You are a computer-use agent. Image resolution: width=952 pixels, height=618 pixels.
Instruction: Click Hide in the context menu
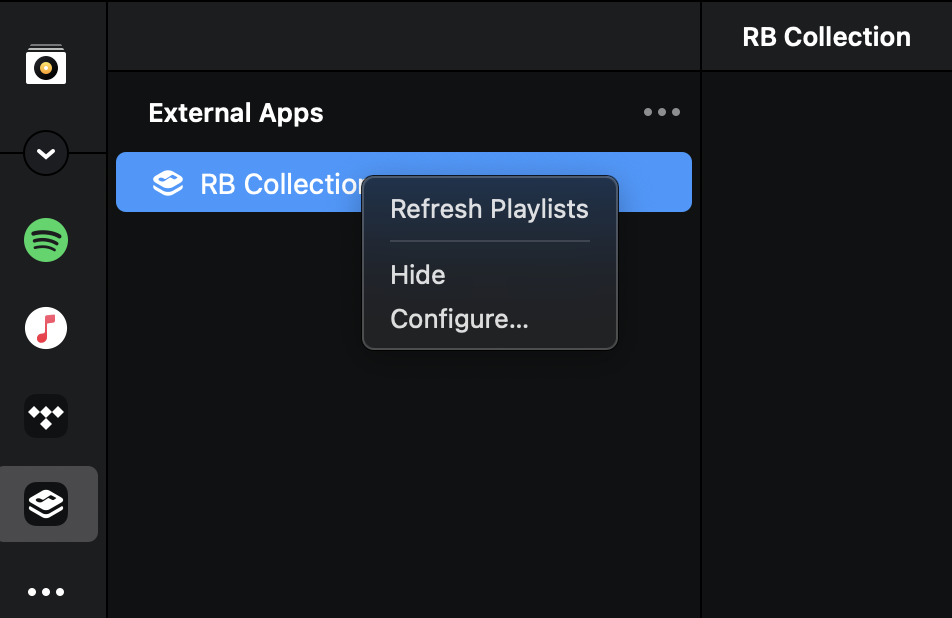(x=418, y=275)
